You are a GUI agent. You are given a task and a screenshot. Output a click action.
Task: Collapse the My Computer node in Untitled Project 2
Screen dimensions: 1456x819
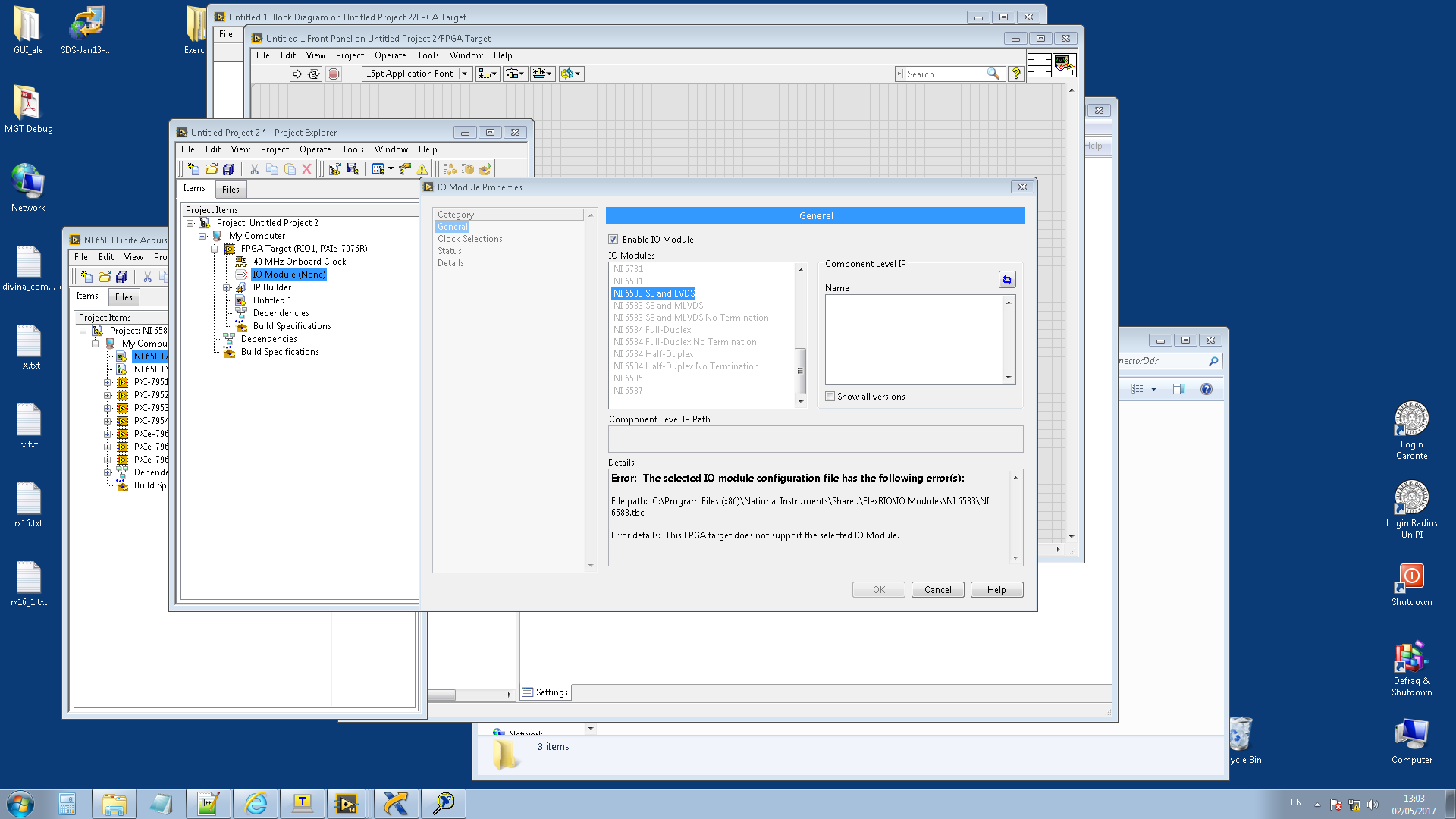(x=202, y=236)
